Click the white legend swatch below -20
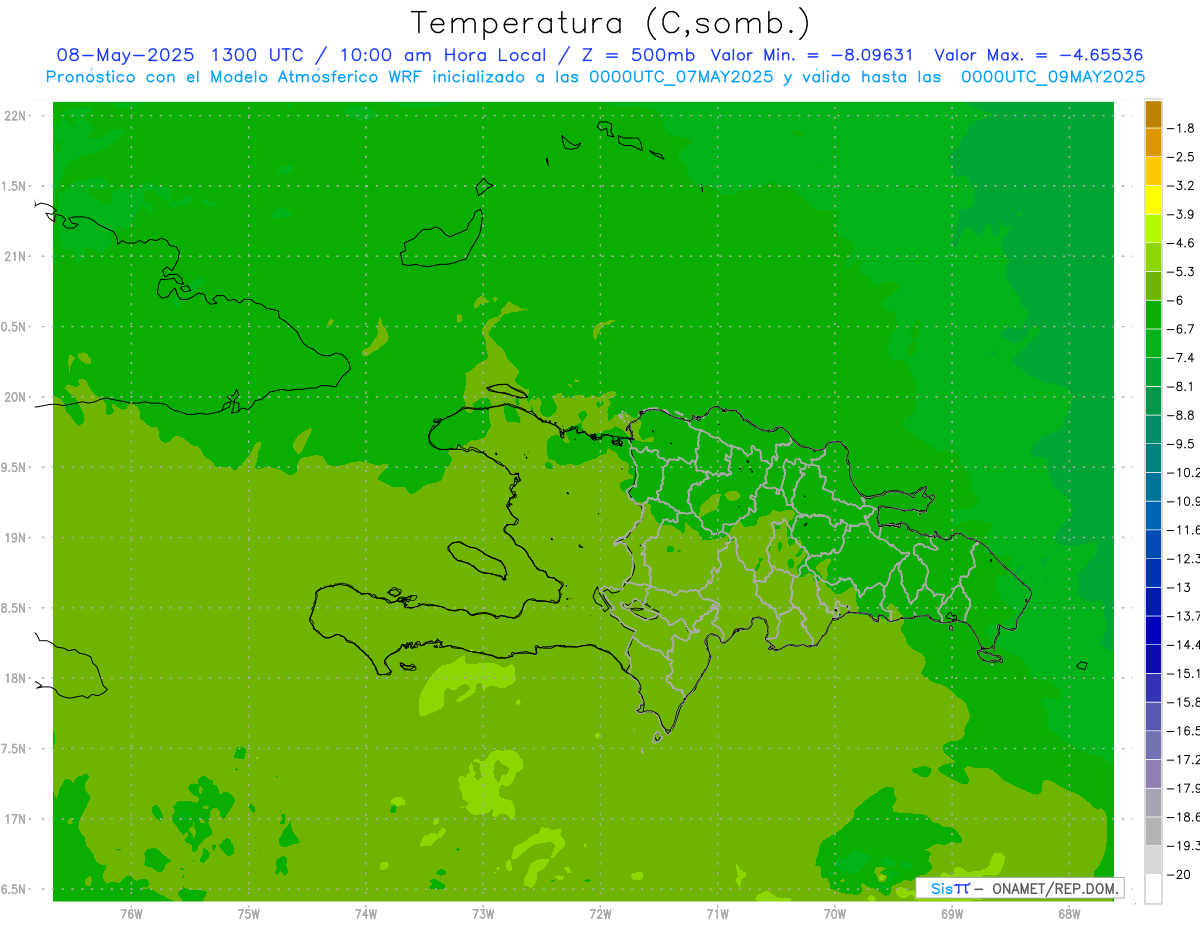 pyautogui.click(x=1153, y=889)
